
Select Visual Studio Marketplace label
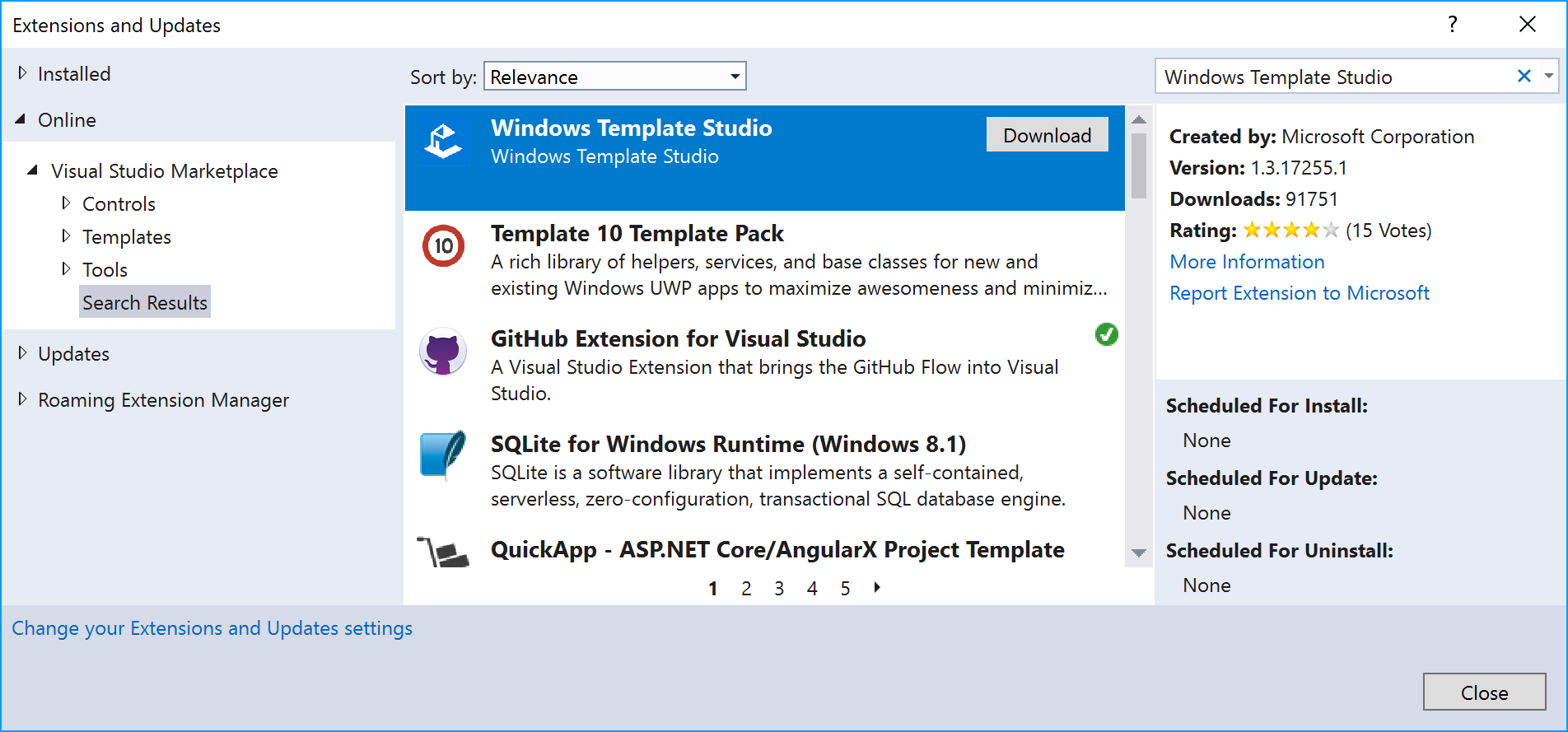tap(165, 171)
